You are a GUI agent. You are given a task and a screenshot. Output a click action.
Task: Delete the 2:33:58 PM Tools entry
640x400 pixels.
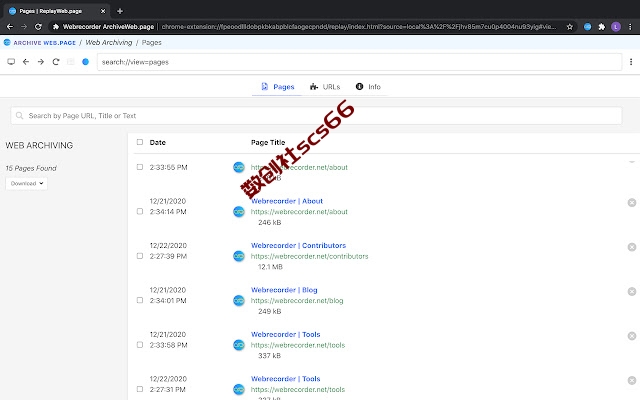(632, 336)
